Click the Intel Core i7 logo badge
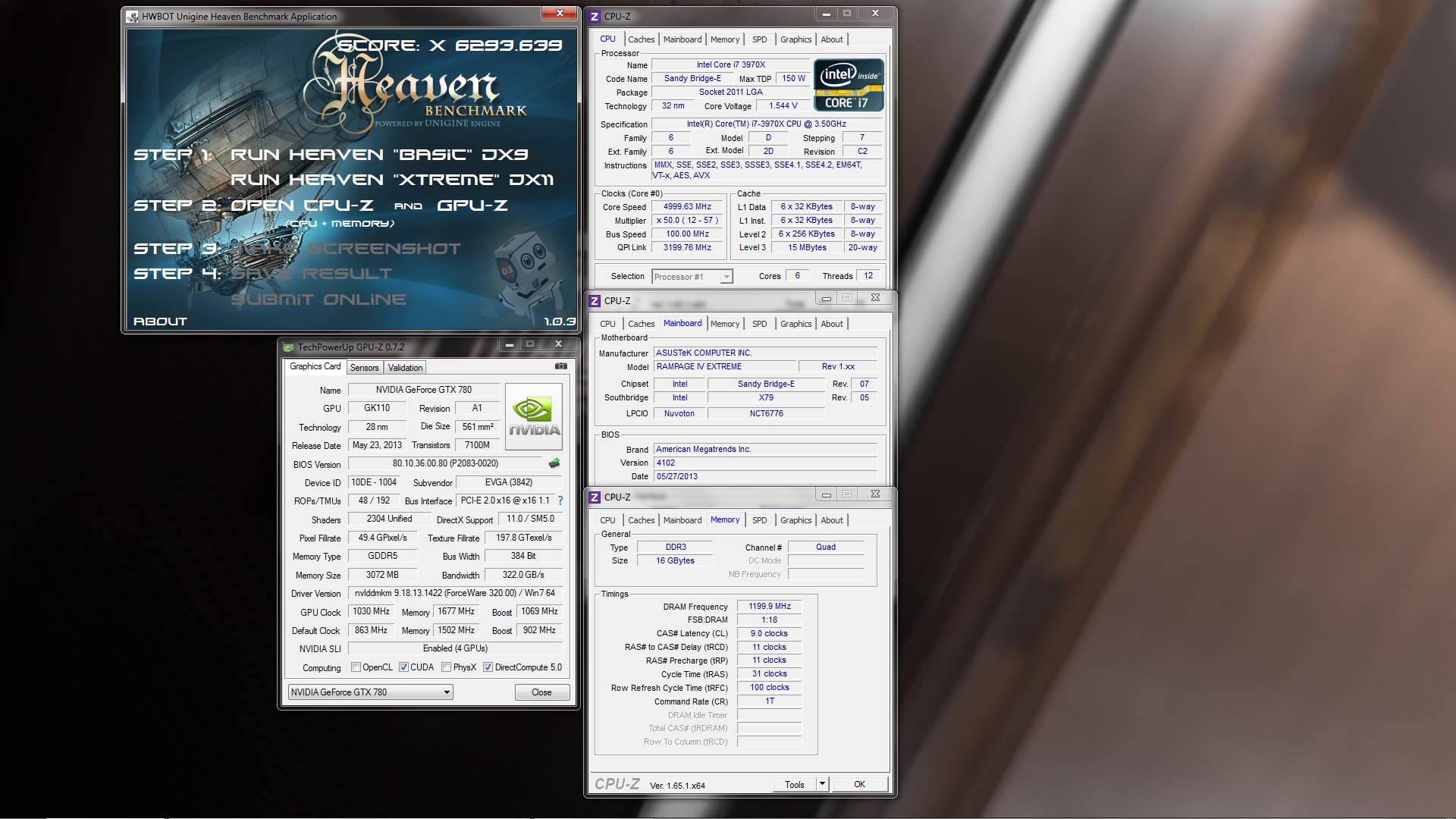Image resolution: width=1456 pixels, height=819 pixels. coord(849,86)
